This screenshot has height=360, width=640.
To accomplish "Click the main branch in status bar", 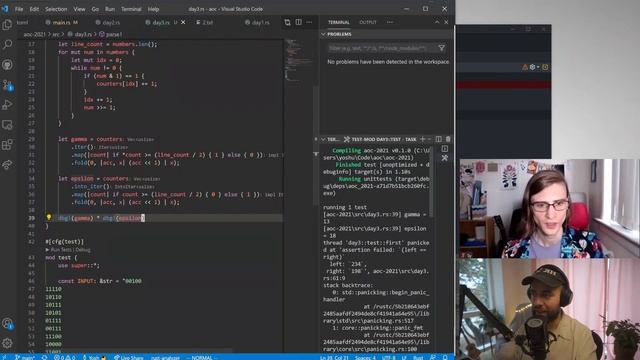I will [25, 358].
